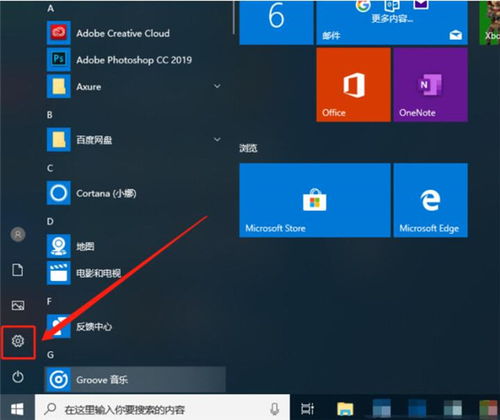This screenshot has height=420, width=500.
Task: Open Documents from the start sidebar
Action: tap(18, 270)
